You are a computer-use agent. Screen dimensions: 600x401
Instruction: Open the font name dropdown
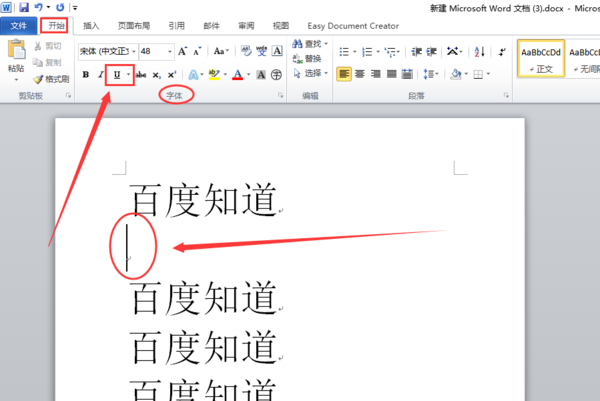click(134, 51)
